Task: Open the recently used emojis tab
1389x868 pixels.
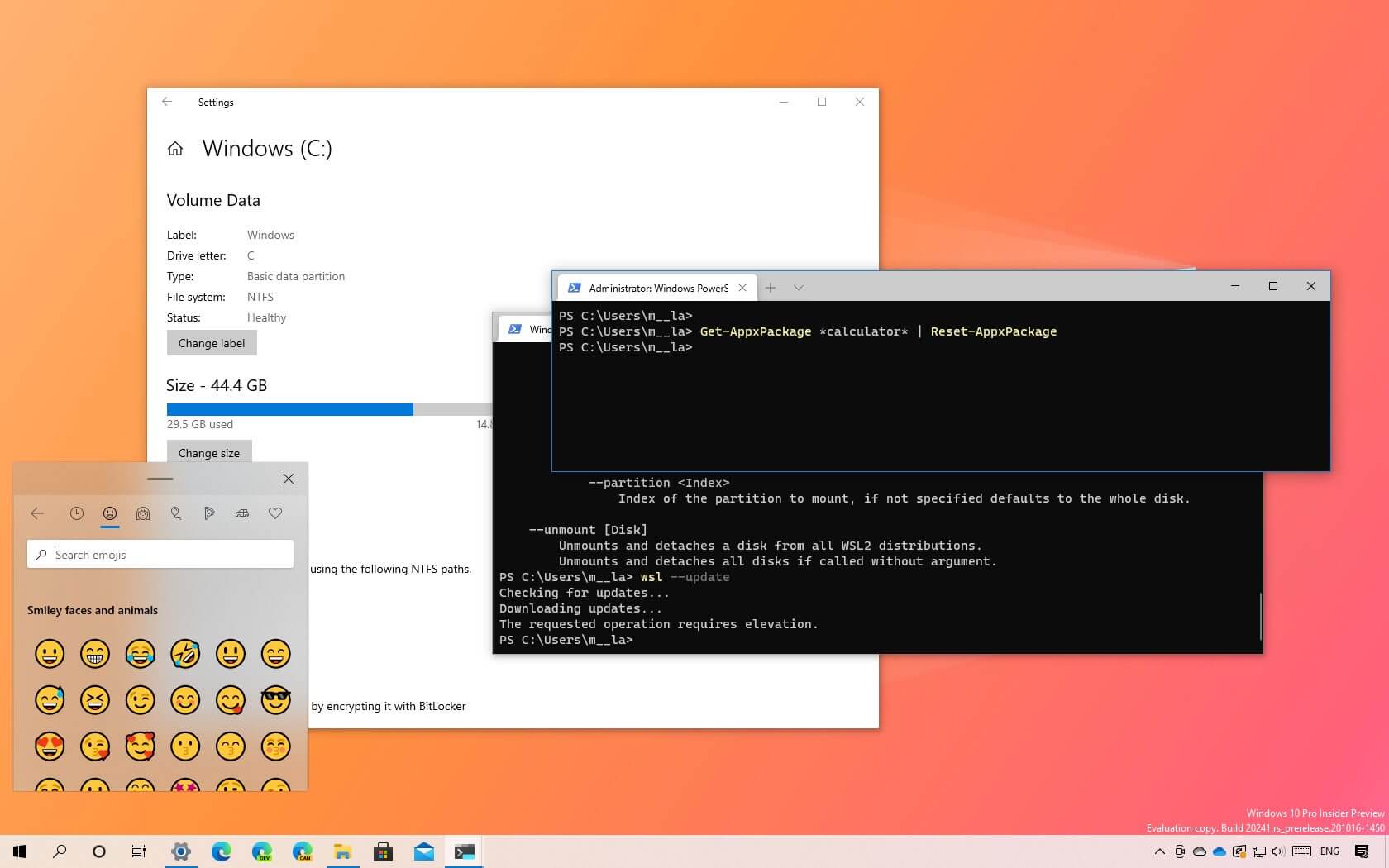Action: (x=77, y=513)
